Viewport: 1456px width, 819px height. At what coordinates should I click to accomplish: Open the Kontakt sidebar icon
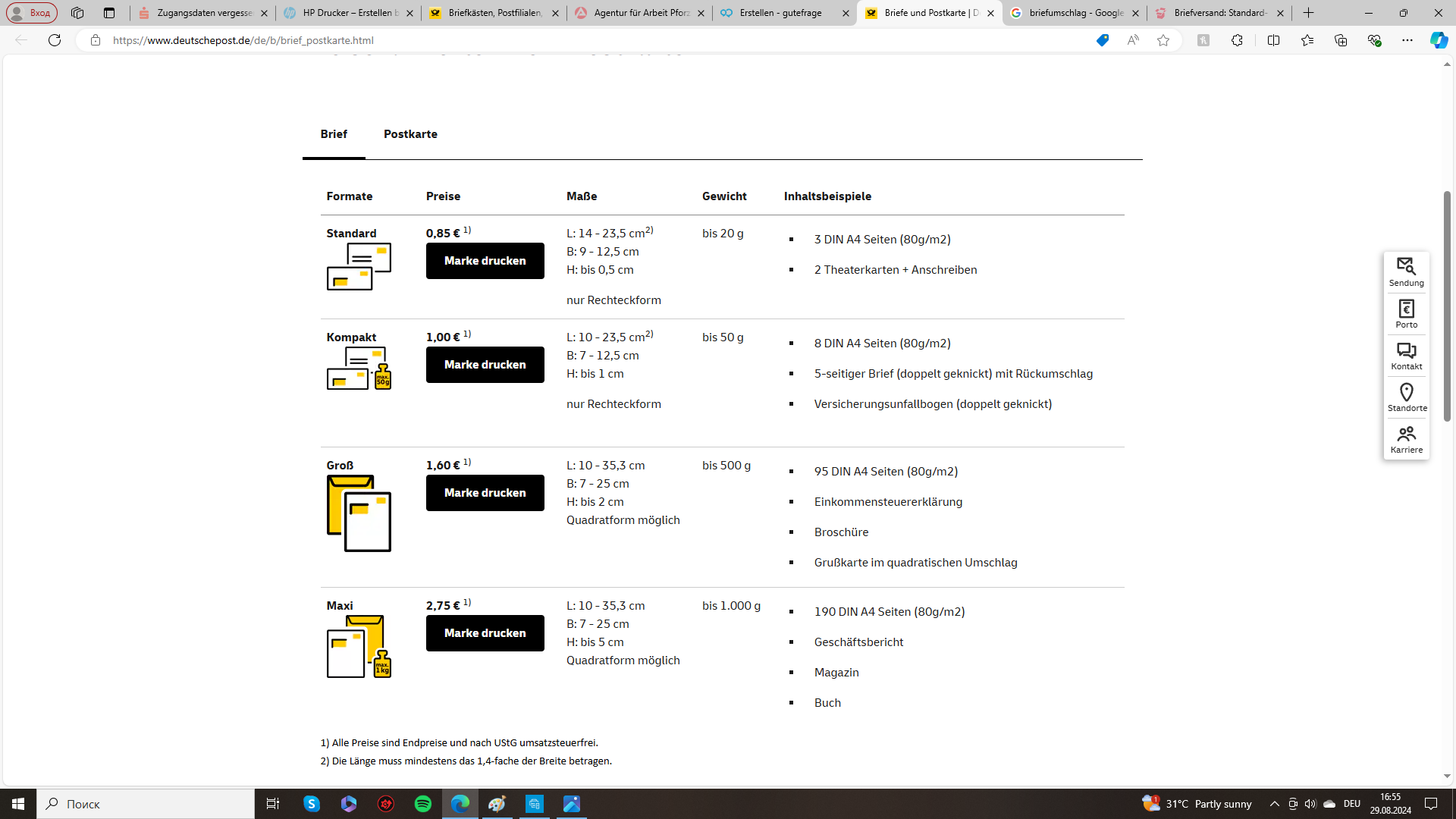coord(1406,356)
